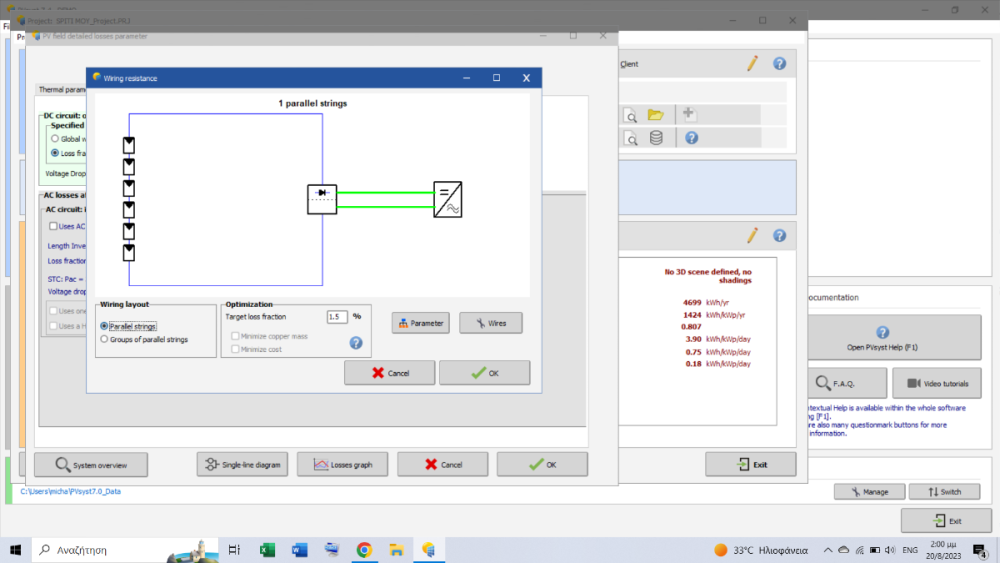Click the pencil edit icon beside Client

(x=752, y=64)
